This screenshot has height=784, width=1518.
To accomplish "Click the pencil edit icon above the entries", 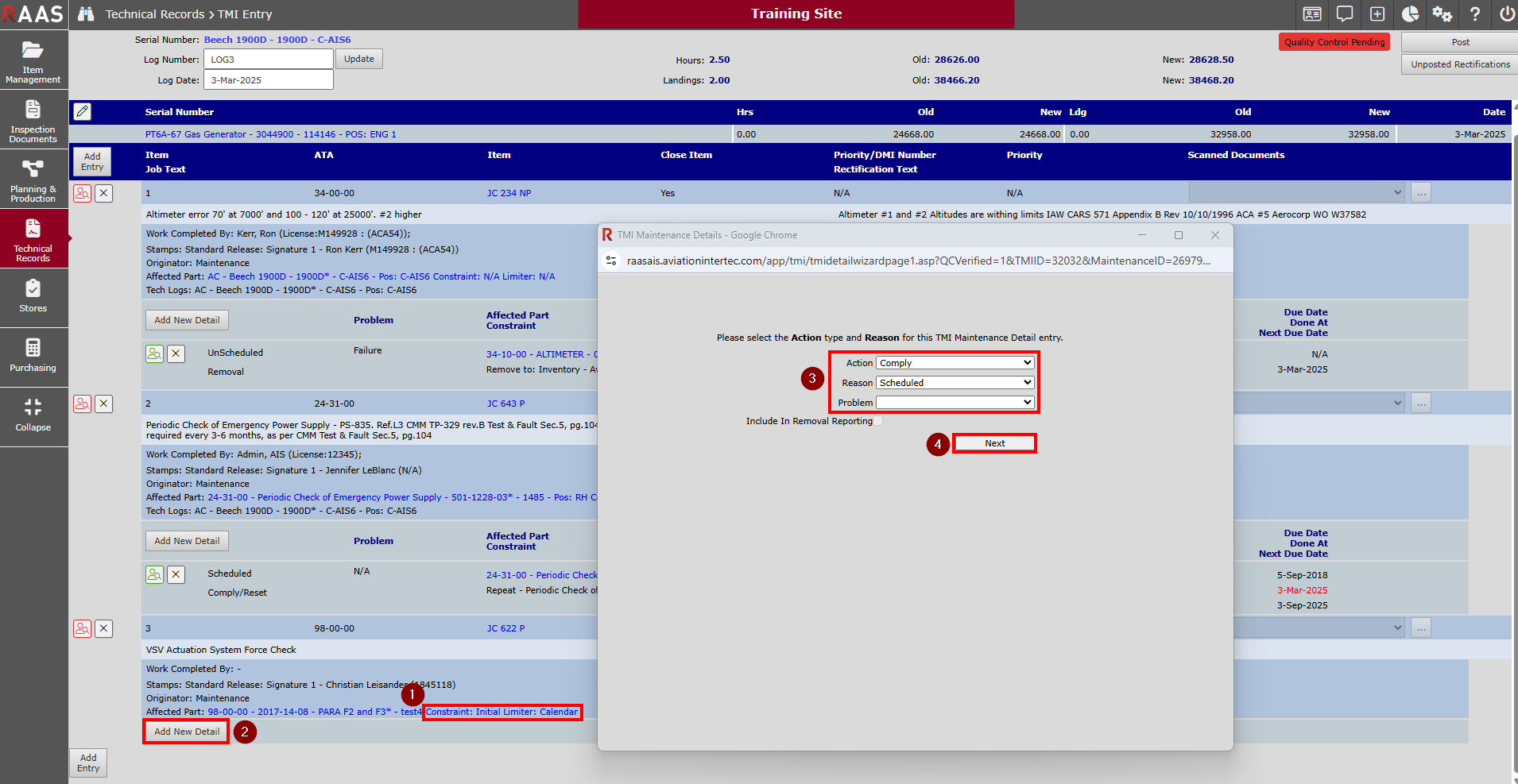I will (83, 112).
